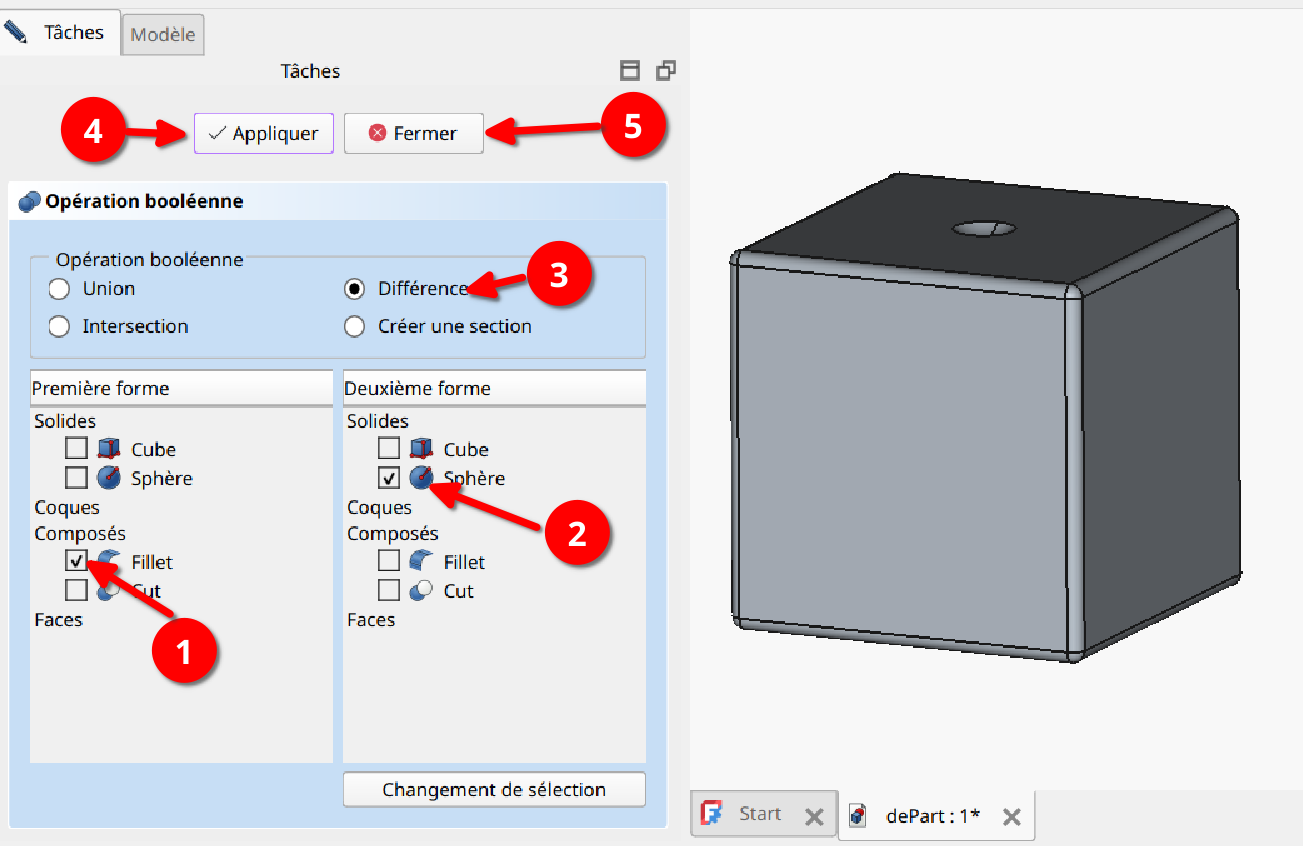Uncheck the Sphère checkbox in Deuxième forme
Screen dimensions: 1303x846
point(388,477)
